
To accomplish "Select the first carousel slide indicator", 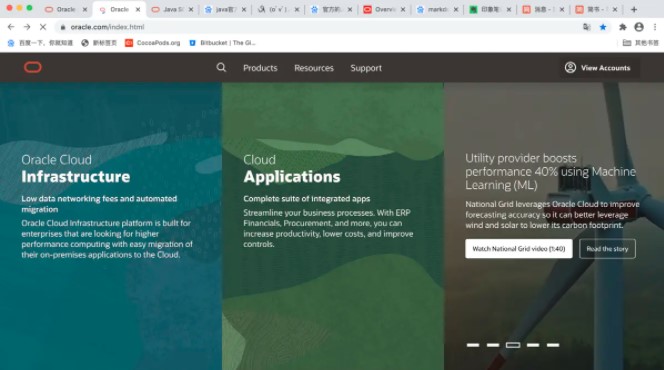I will pos(473,345).
